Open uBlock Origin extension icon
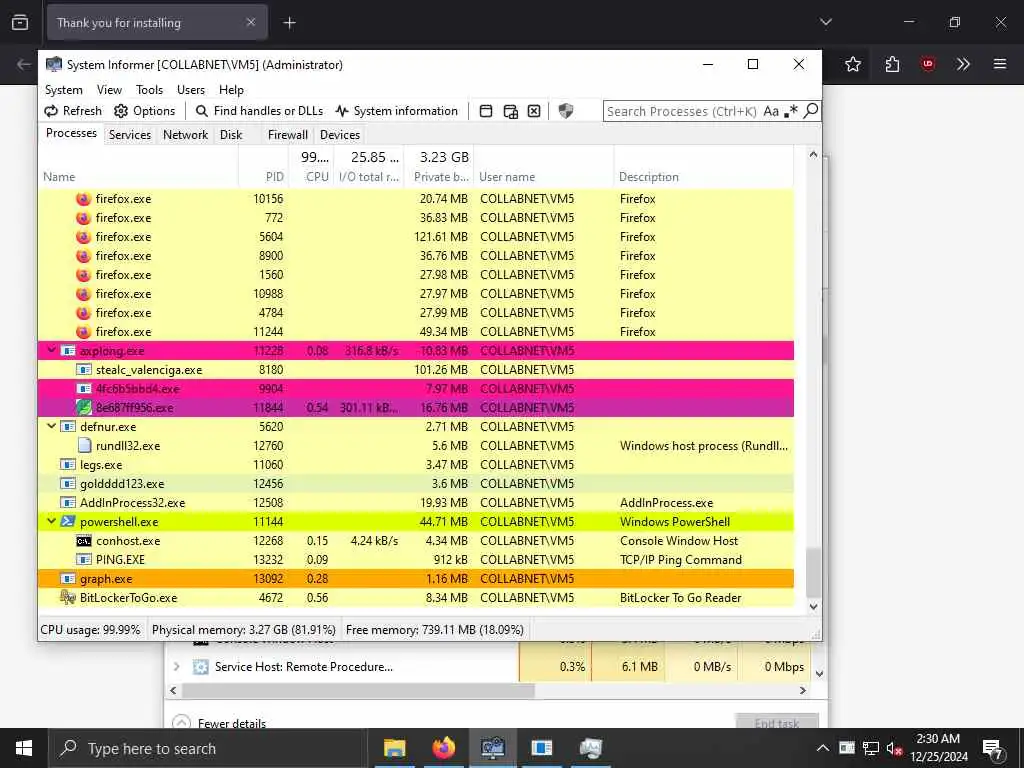 pos(927,64)
